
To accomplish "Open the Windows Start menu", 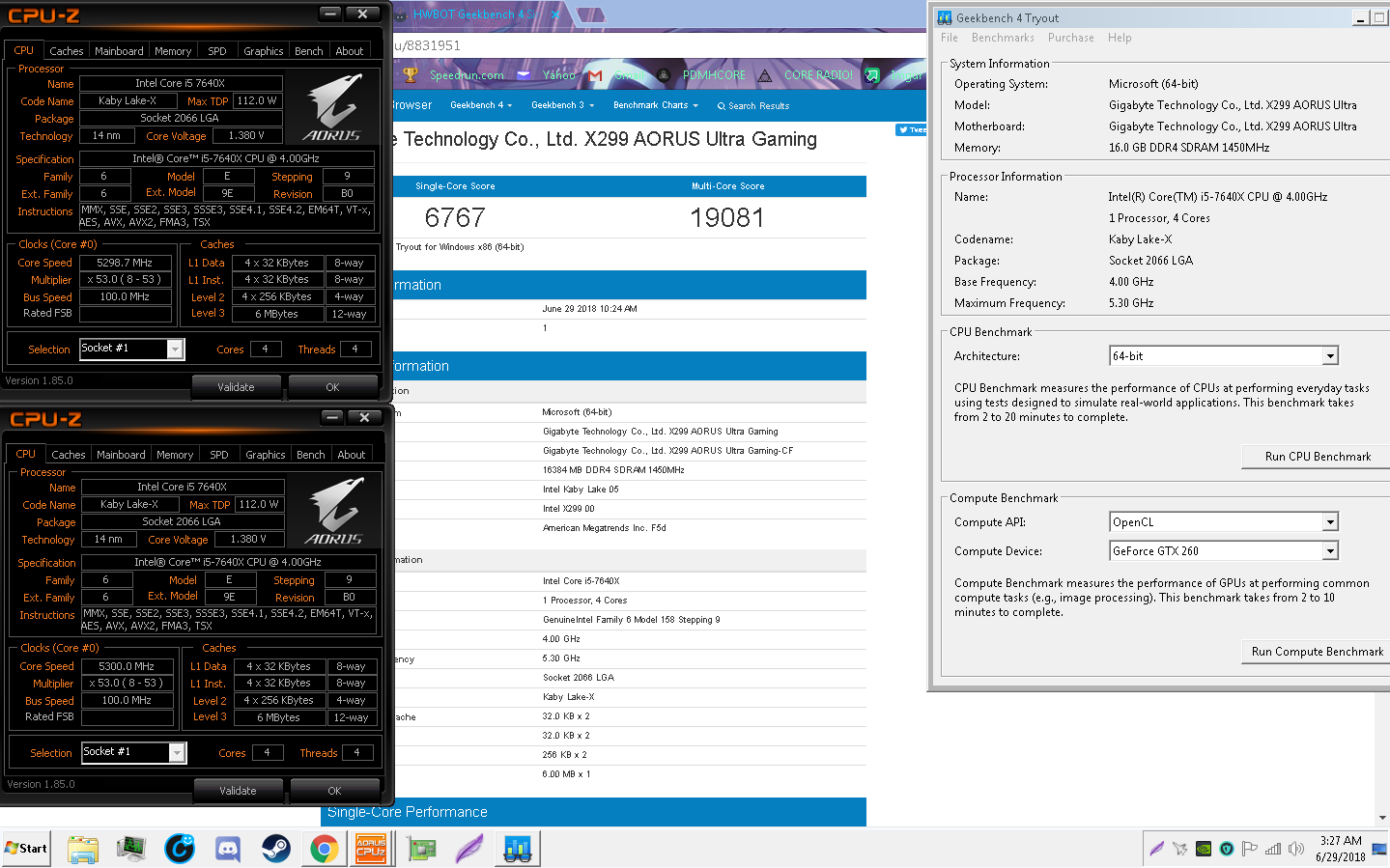I will click(x=26, y=849).
